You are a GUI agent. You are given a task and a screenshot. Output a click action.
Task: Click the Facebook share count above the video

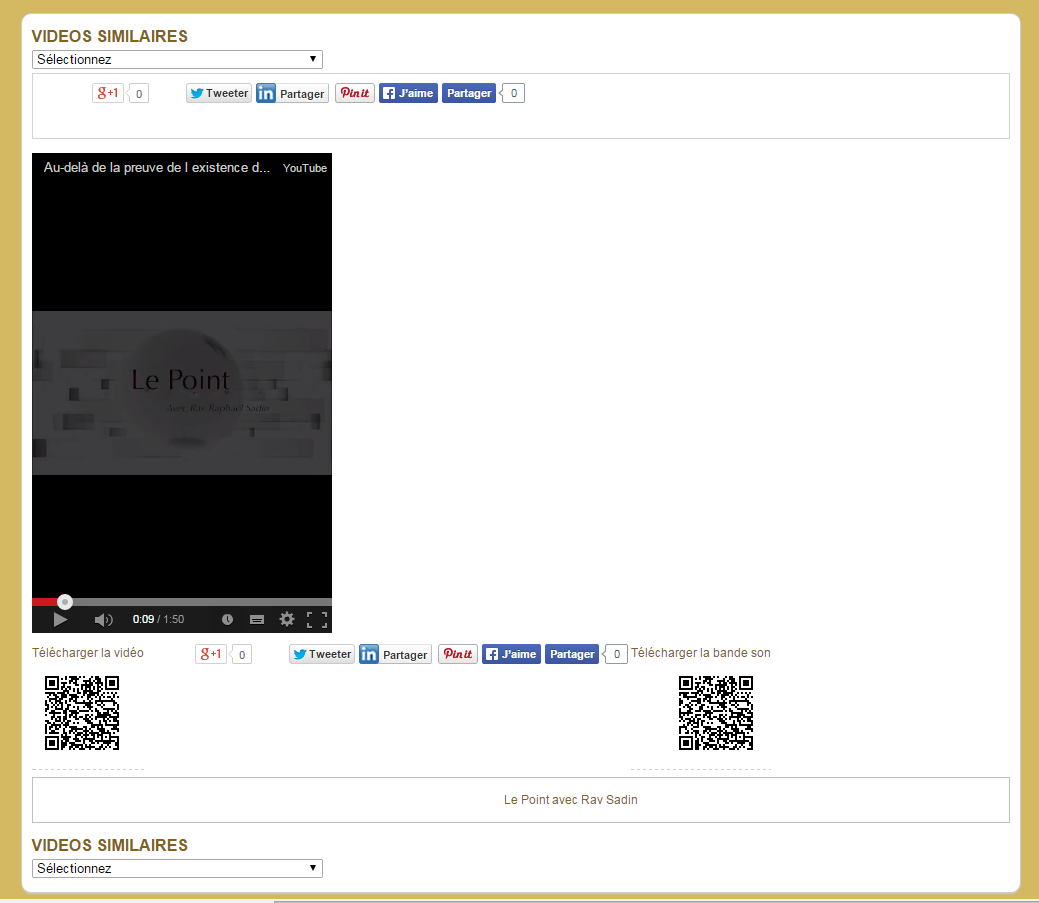tap(513, 93)
